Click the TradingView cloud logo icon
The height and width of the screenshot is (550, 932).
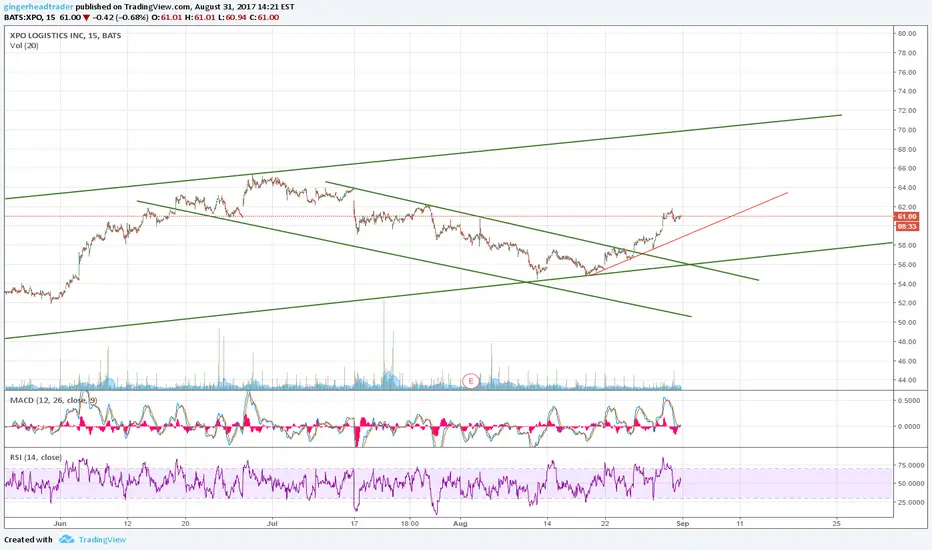[67, 539]
